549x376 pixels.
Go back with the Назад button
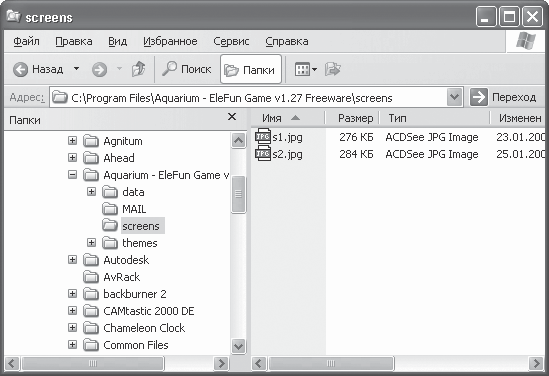point(38,69)
